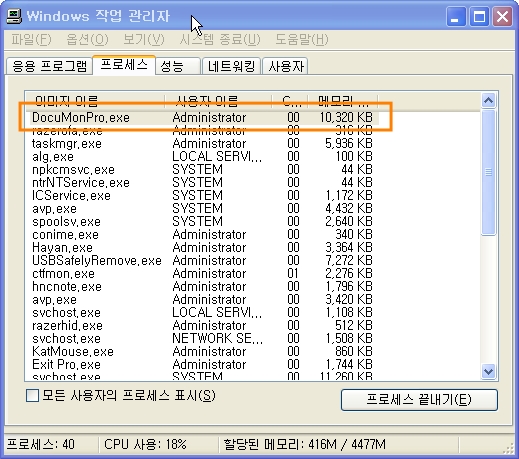The image size is (519, 459).
Task: Go to the 사용자 tab
Action: (x=285, y=66)
